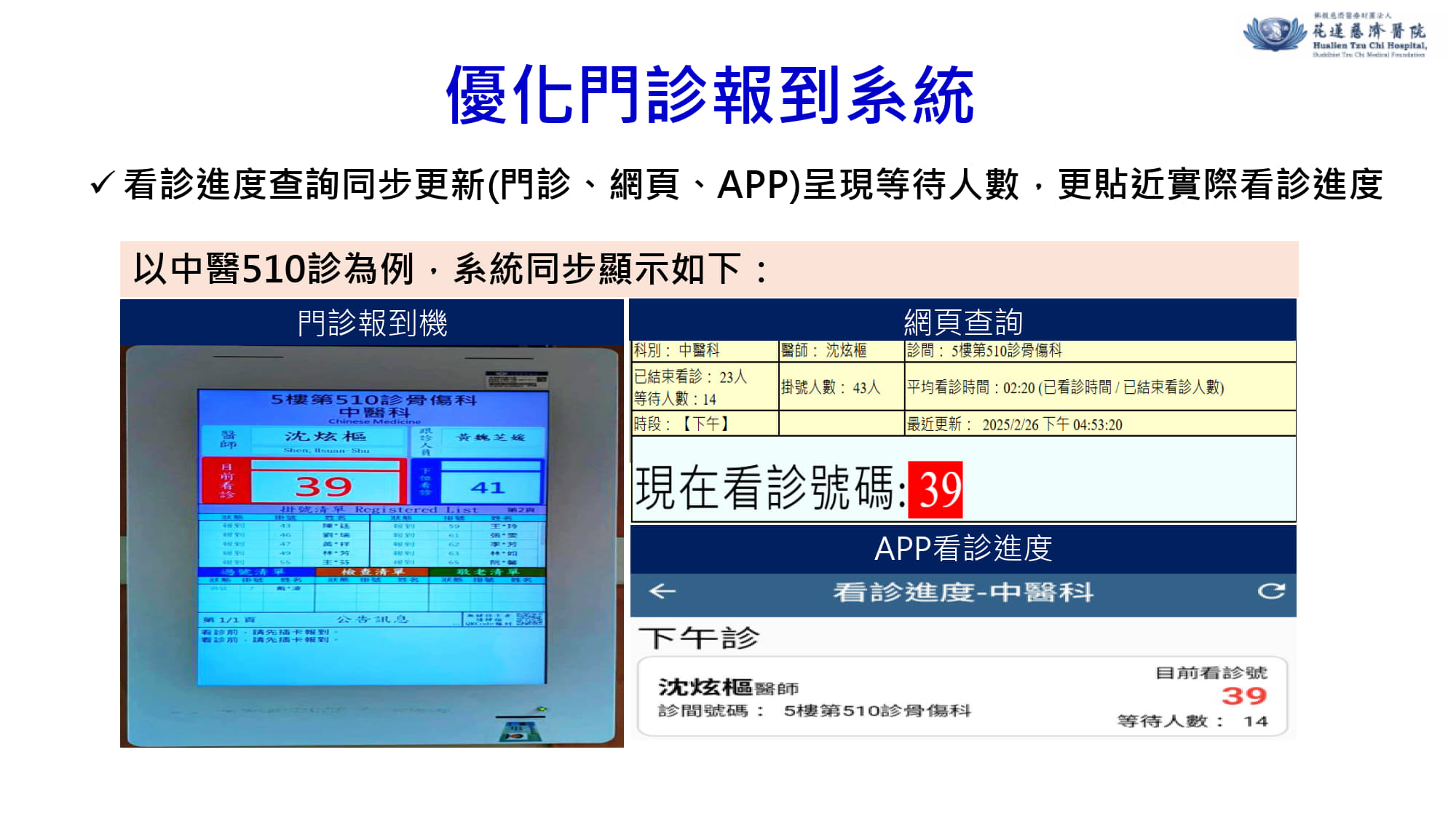
Task: Click the 看診進度-中醫科 title bar
Action: [962, 593]
